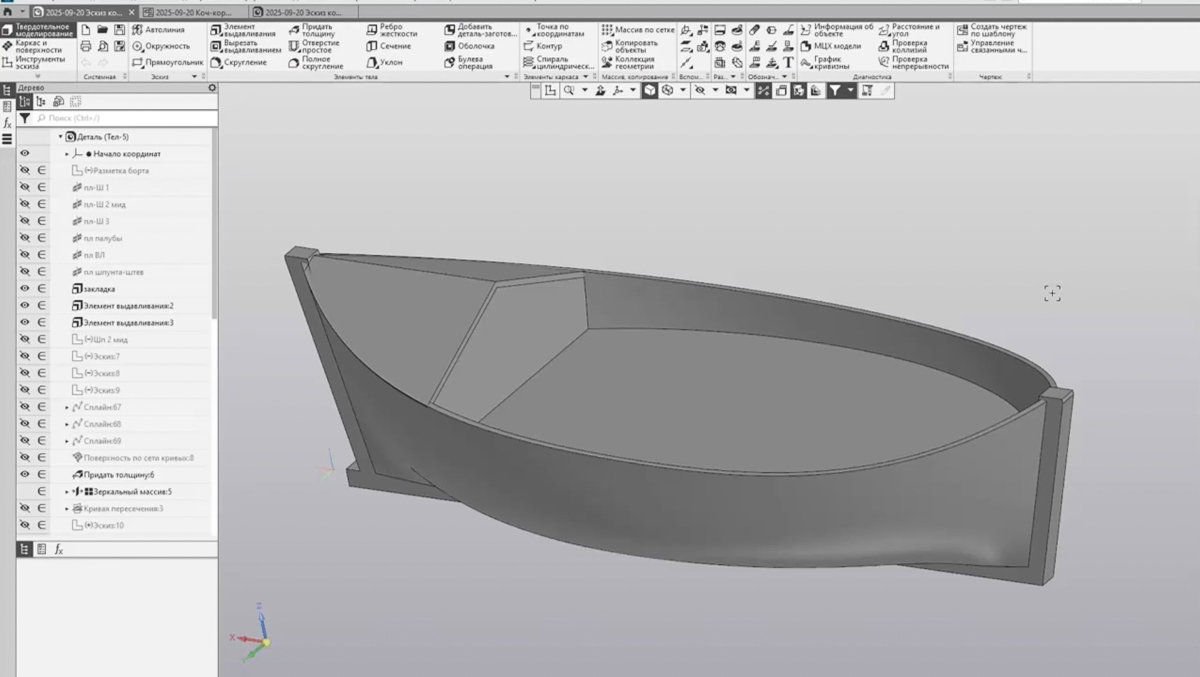
Task: Expand the Зеркальный массив:5 node
Action: pyautogui.click(x=67, y=492)
